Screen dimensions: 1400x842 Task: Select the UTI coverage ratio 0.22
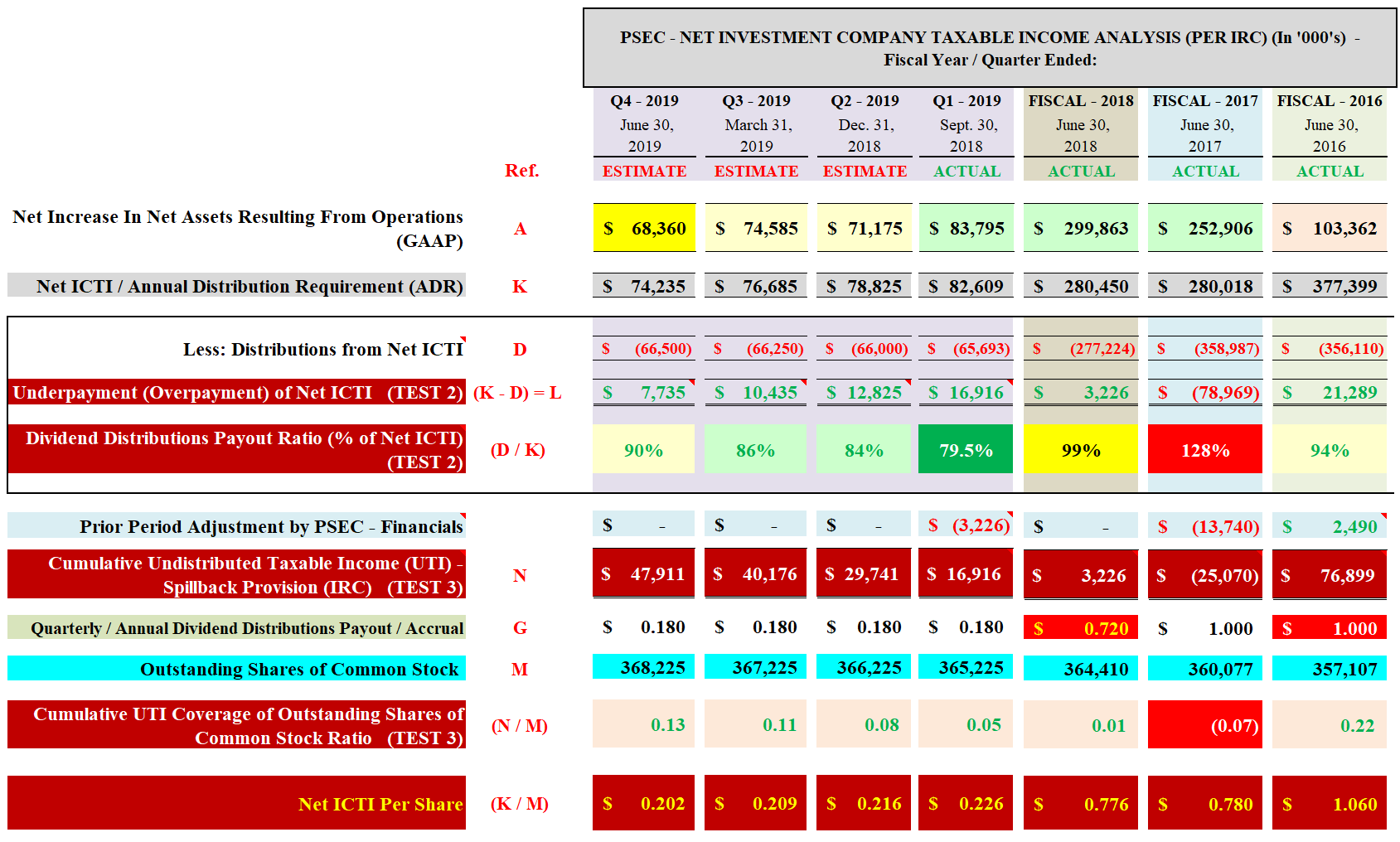pyautogui.click(x=1330, y=724)
